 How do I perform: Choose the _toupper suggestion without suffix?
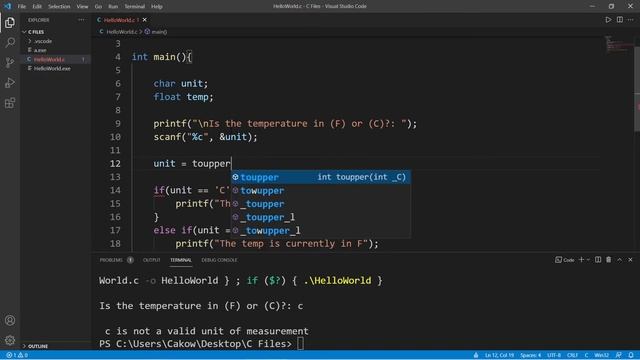coord(321,204)
